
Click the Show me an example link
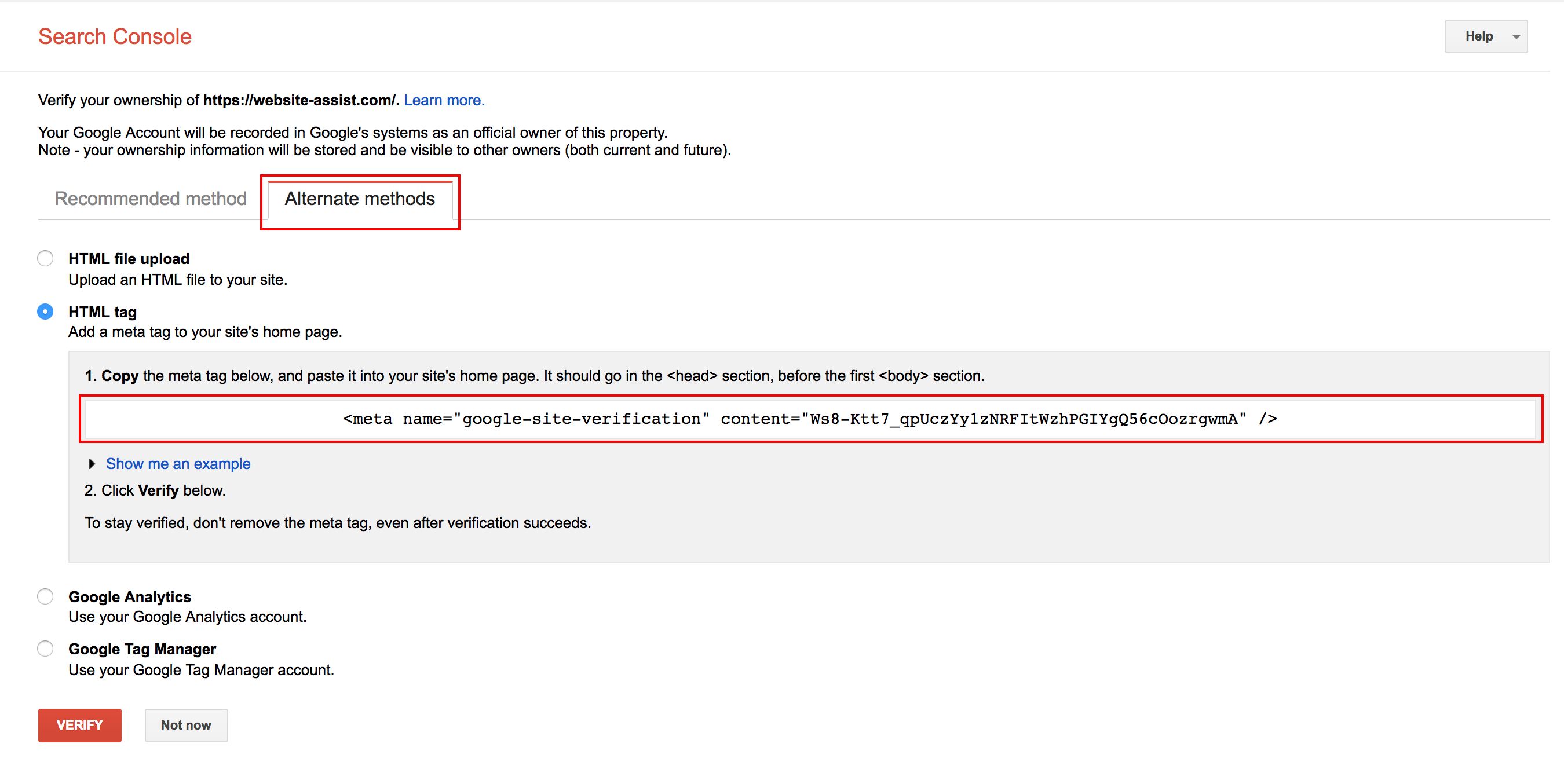(178, 464)
